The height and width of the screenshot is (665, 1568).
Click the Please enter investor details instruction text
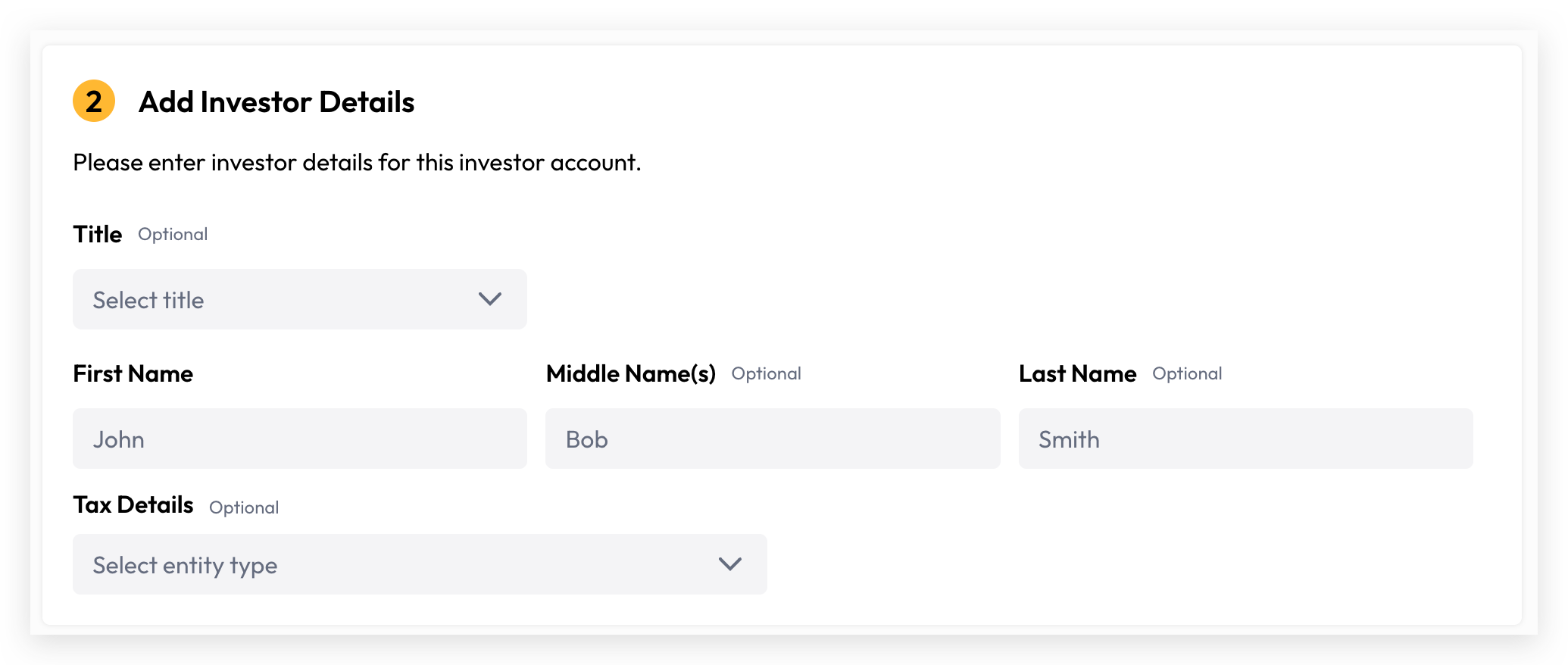pos(357,163)
